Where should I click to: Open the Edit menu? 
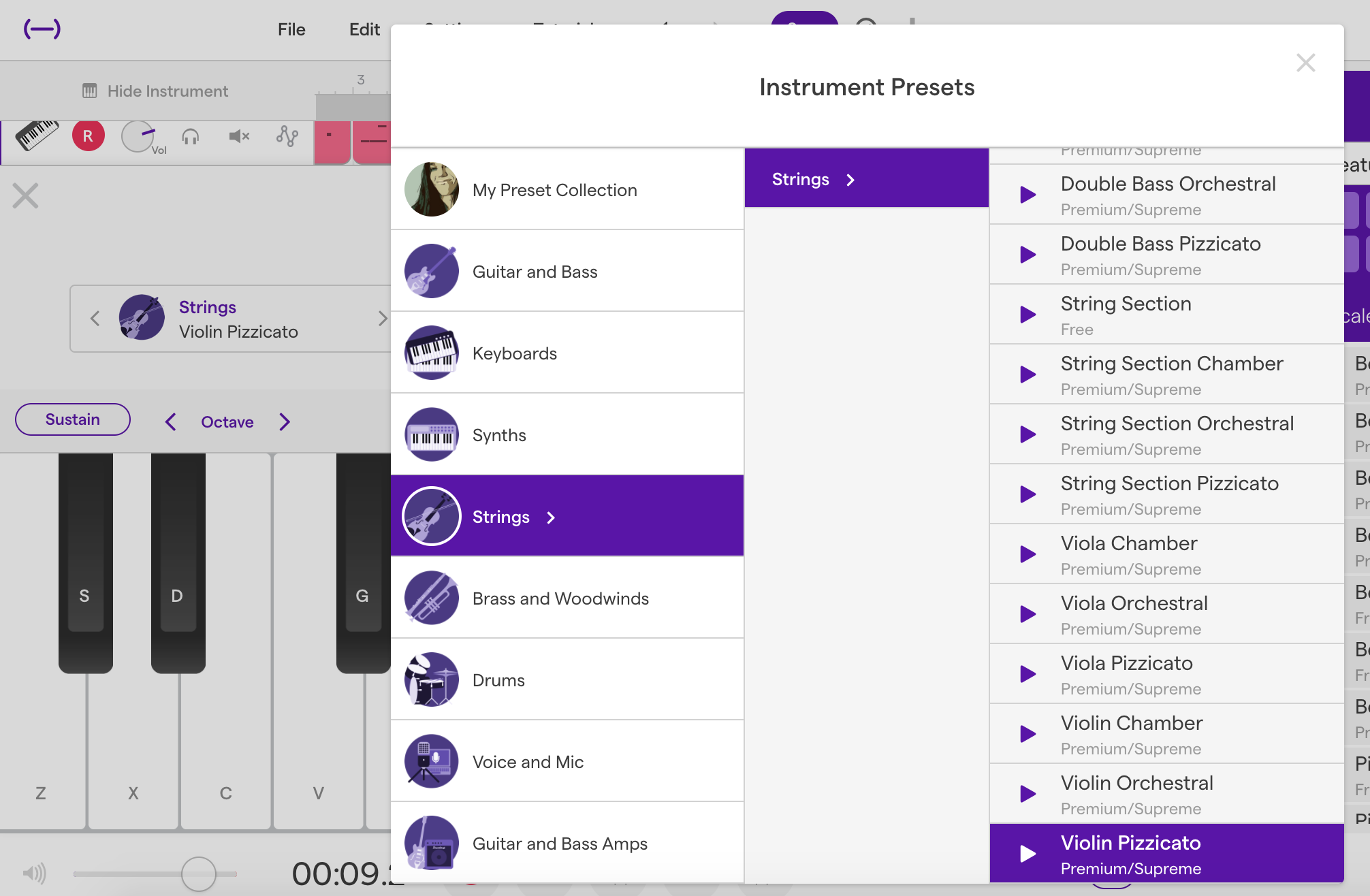[x=364, y=29]
